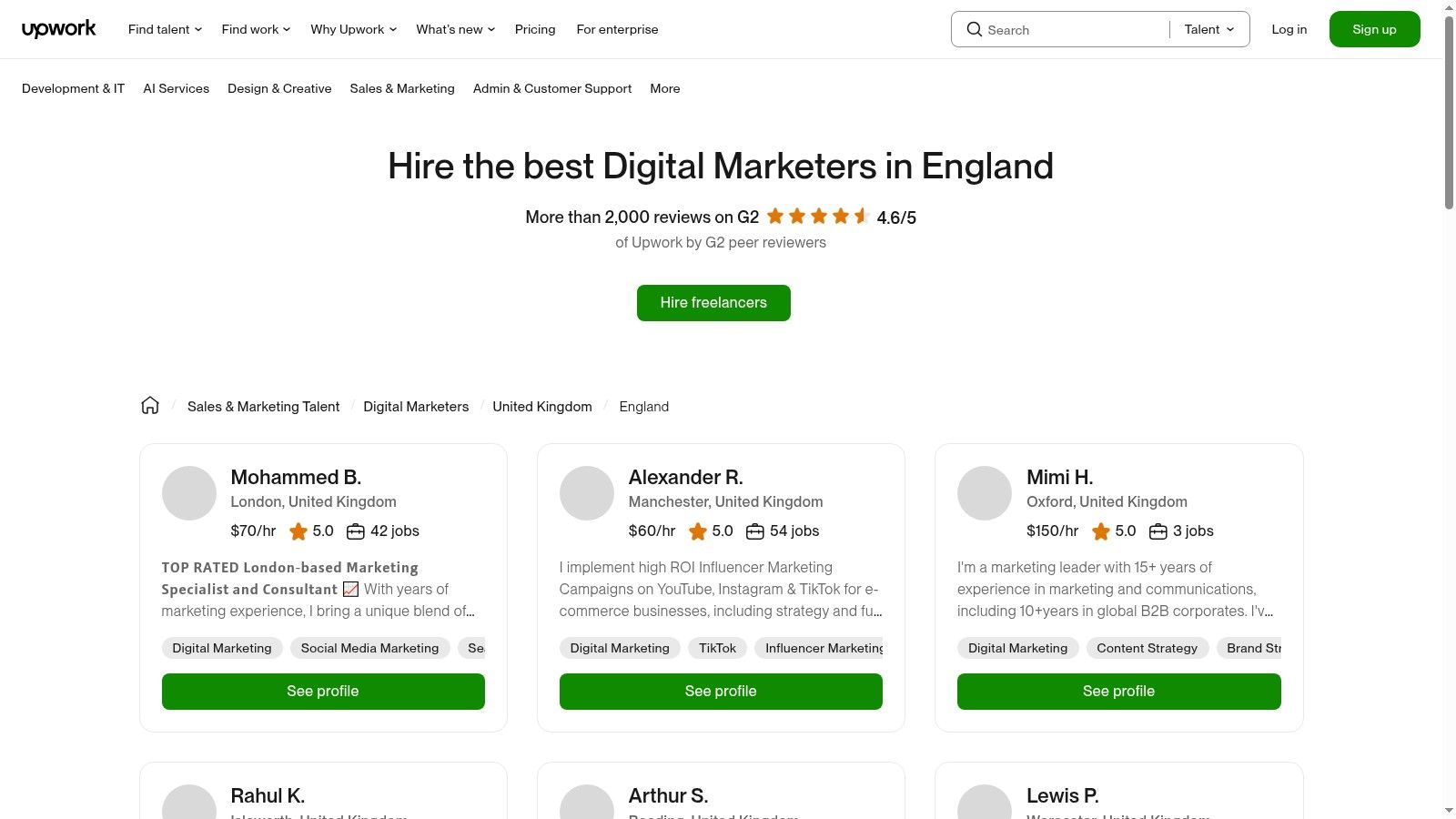Open the Talent search category dropdown
Image resolution: width=1456 pixels, height=819 pixels.
(x=1209, y=29)
